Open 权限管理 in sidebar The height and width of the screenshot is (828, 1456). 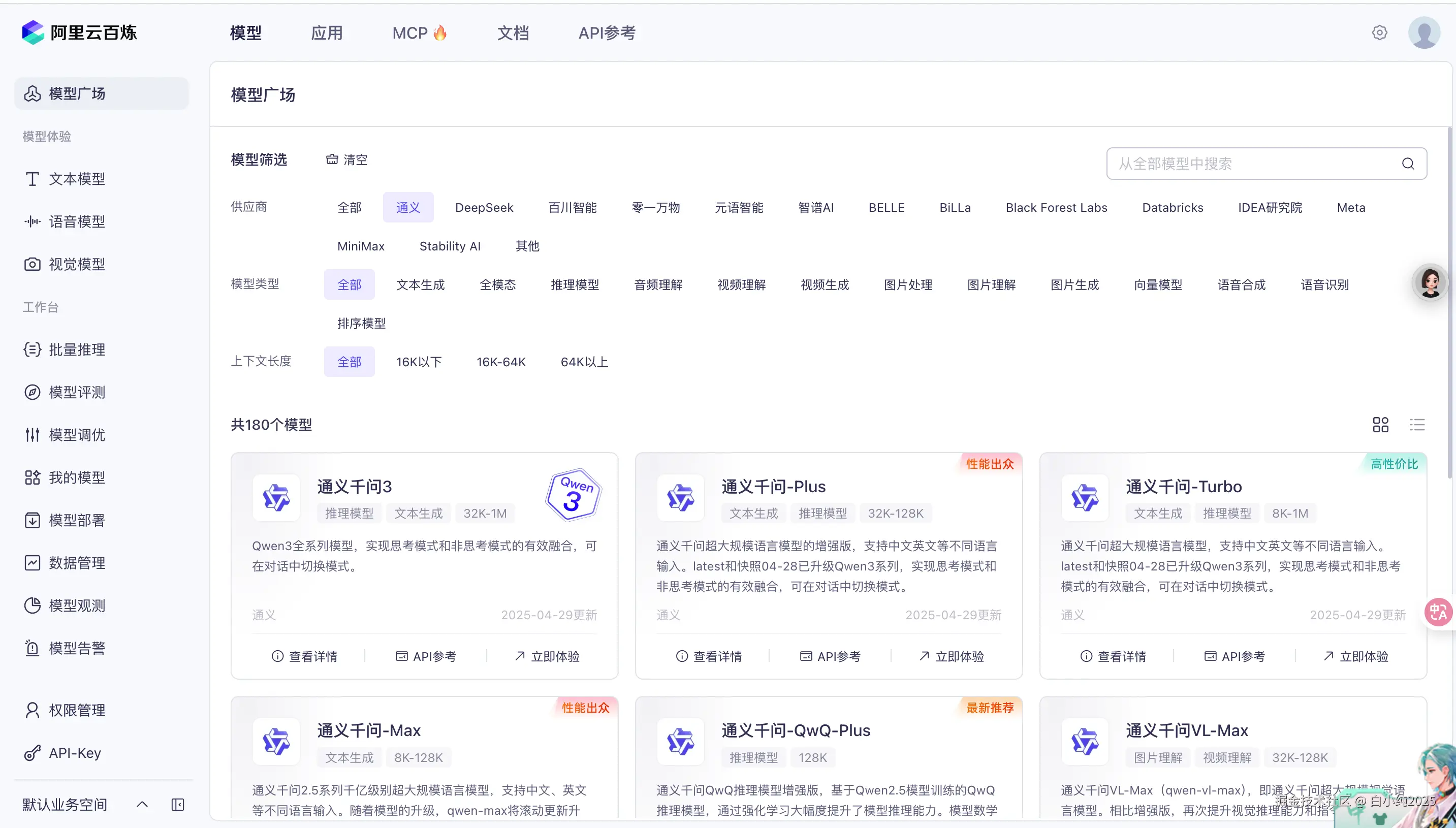(x=101, y=710)
